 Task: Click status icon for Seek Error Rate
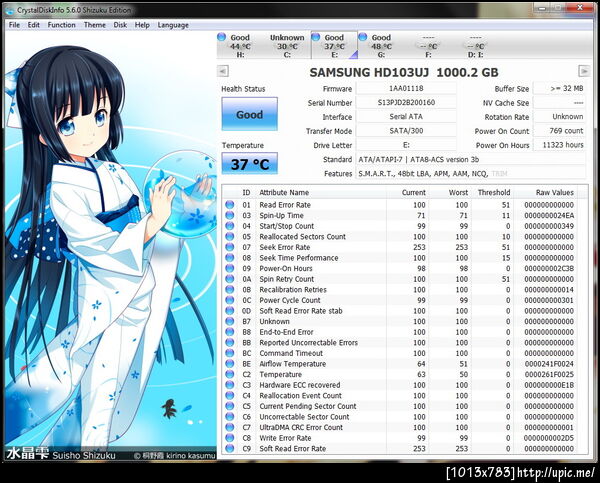[x=230, y=247]
